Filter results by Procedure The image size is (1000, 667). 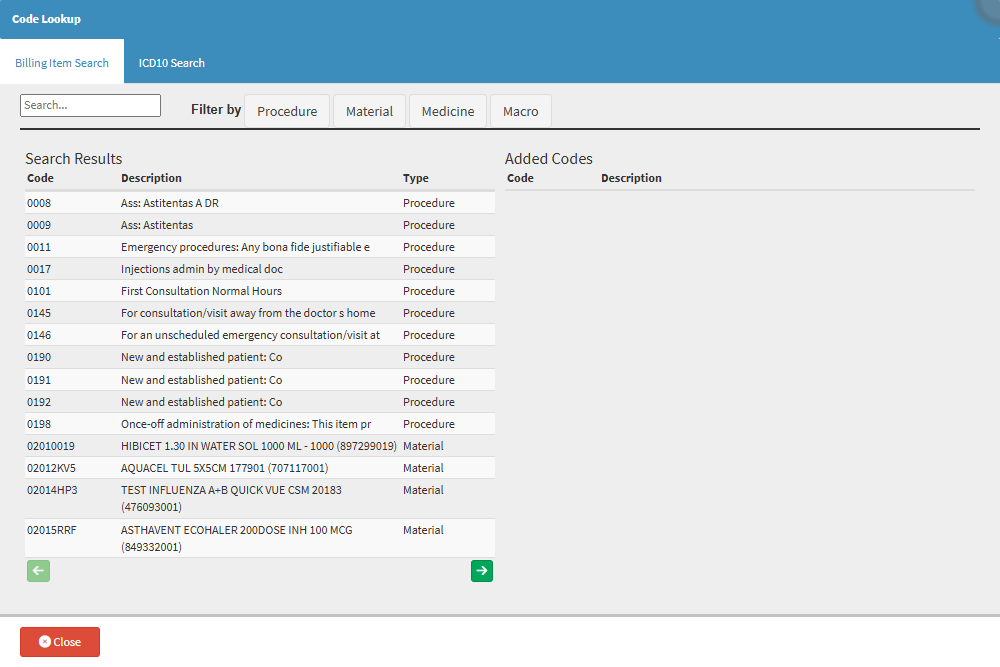287,111
